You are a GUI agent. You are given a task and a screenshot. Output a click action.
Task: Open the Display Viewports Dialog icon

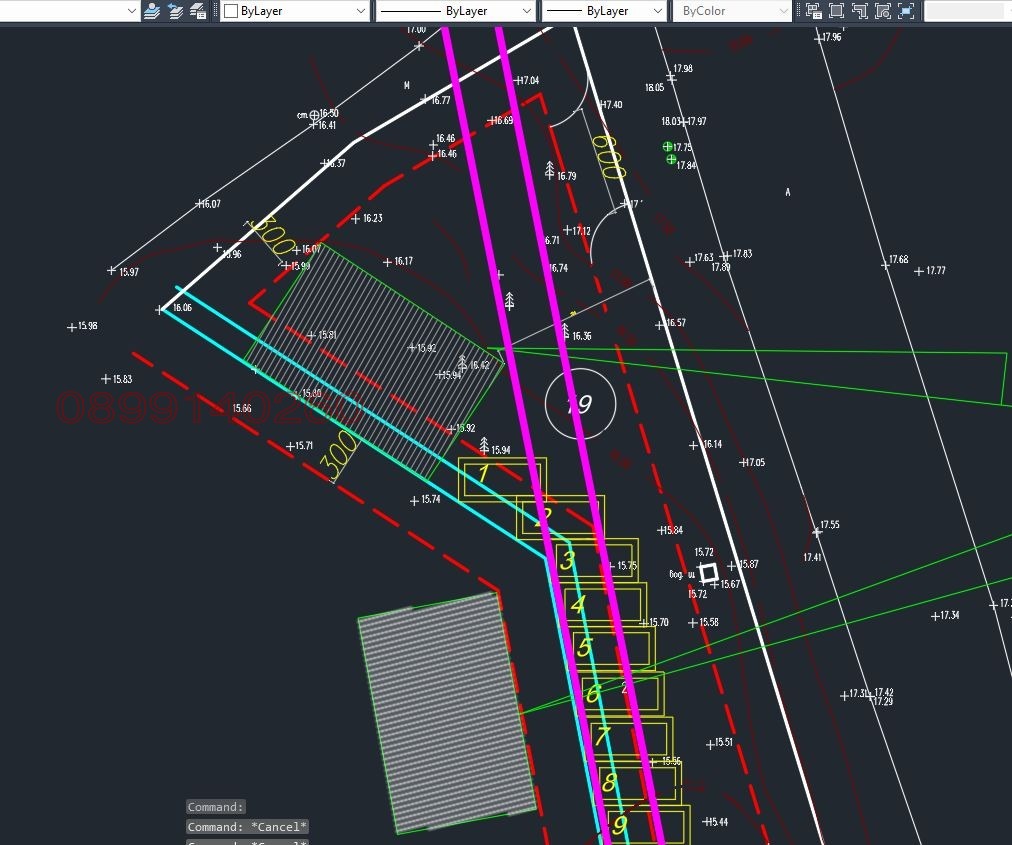coord(813,11)
